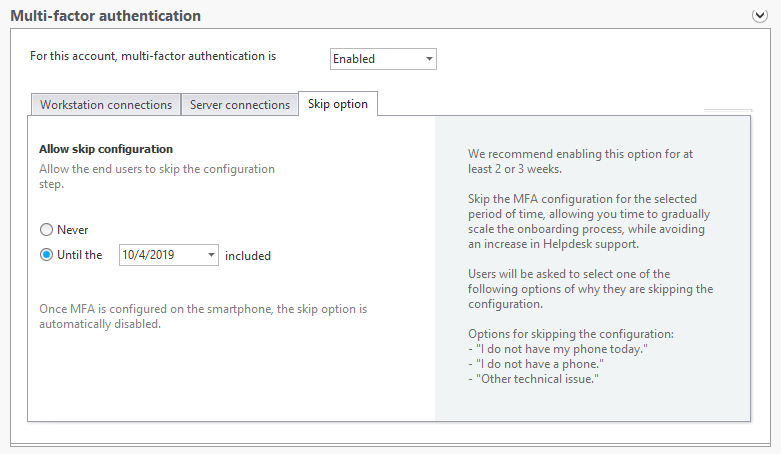Collapse the Multi-factor authentication section chevron

(x=760, y=16)
